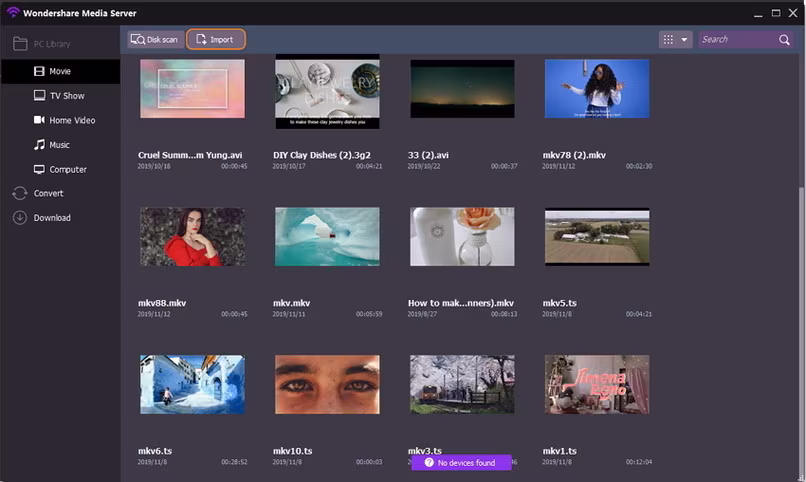Click the 00:28:52 duration of mkv6.ts
Image resolution: width=806 pixels, height=482 pixels.
coord(234,462)
